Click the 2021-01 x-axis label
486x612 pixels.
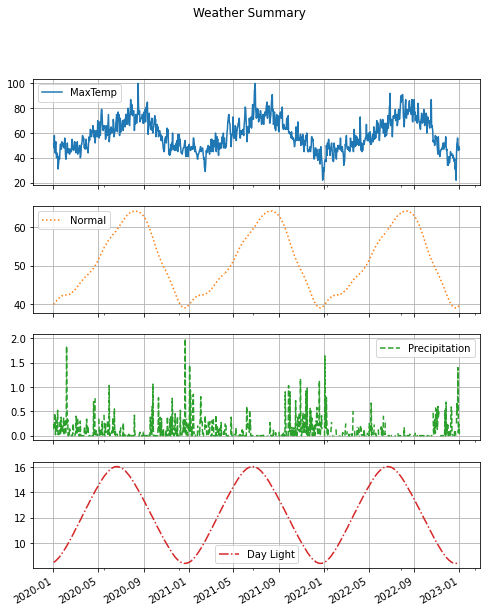169,590
